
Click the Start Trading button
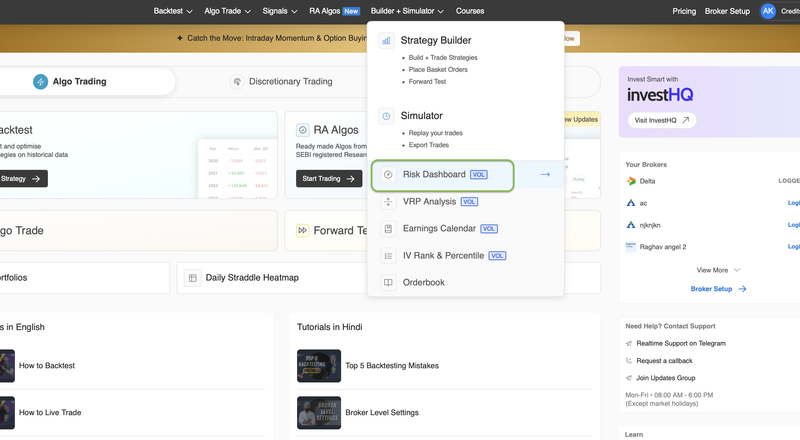tap(329, 179)
